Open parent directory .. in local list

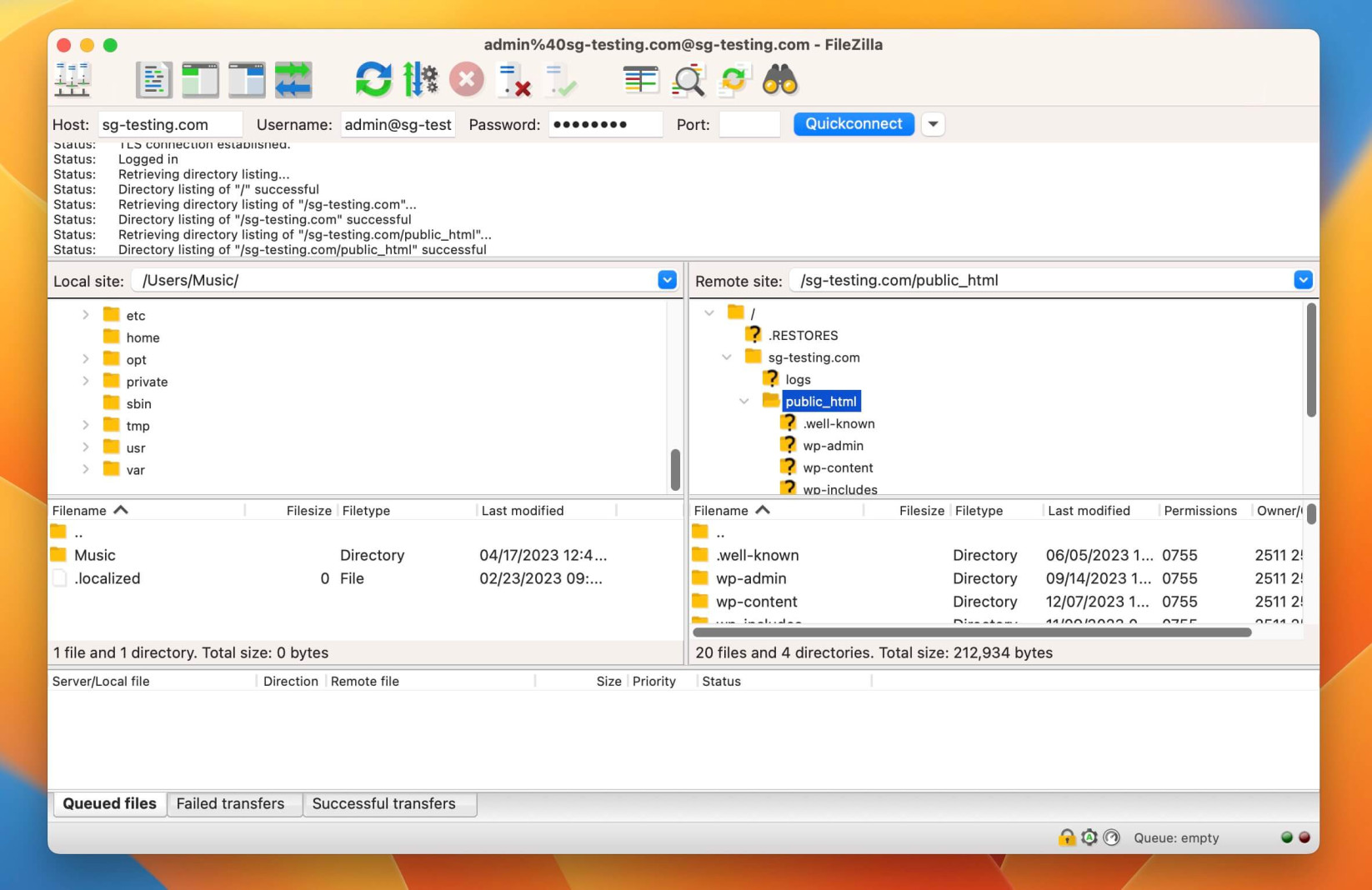pos(365,532)
